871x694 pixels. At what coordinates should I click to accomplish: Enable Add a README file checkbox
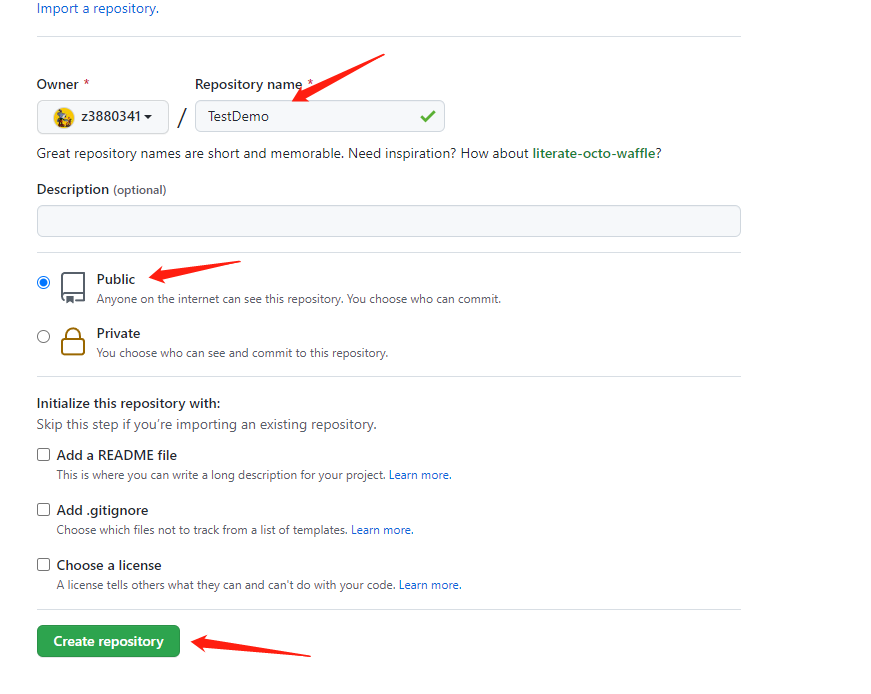click(43, 455)
